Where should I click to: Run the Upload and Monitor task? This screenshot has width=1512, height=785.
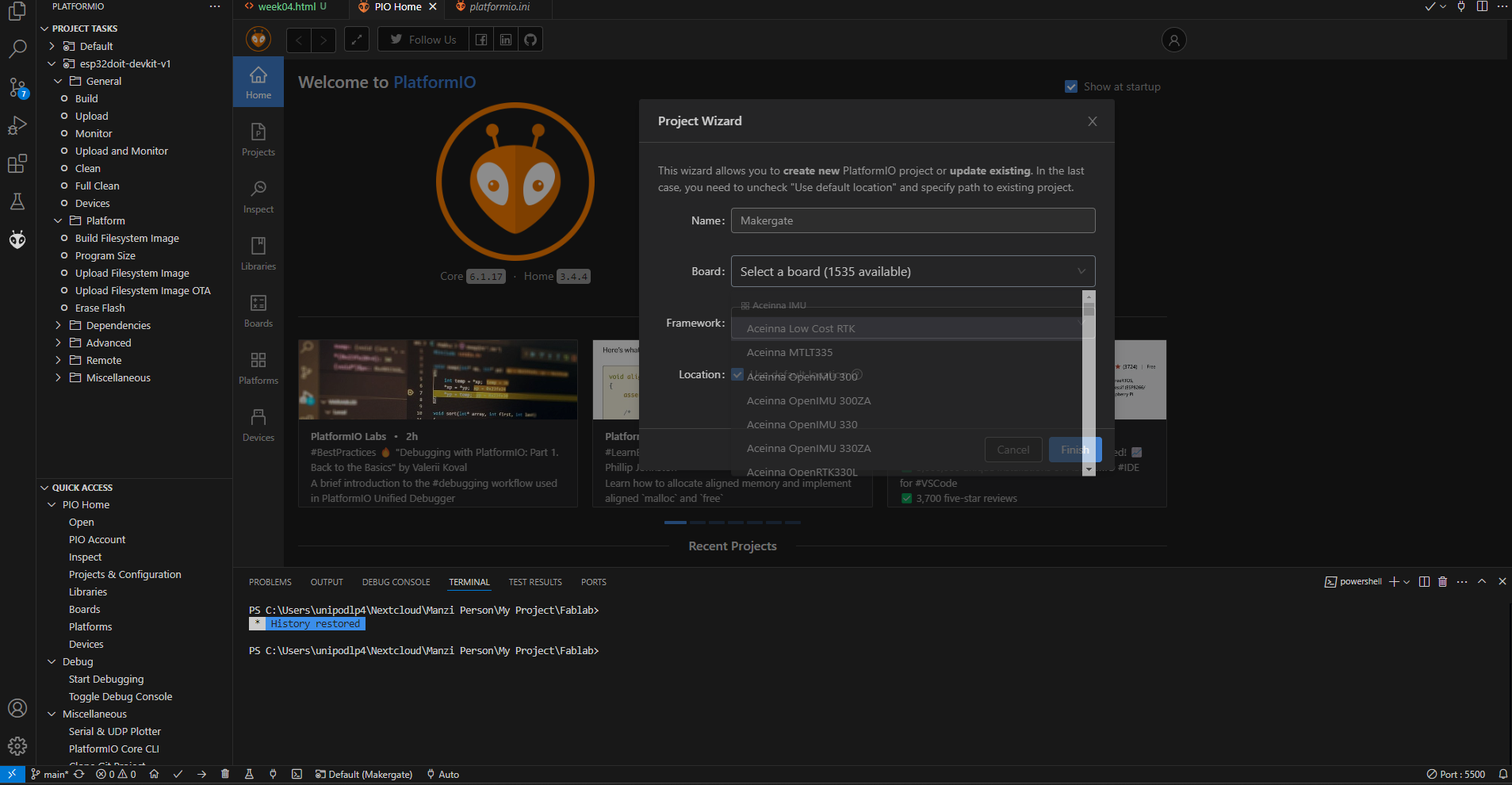[x=121, y=151]
